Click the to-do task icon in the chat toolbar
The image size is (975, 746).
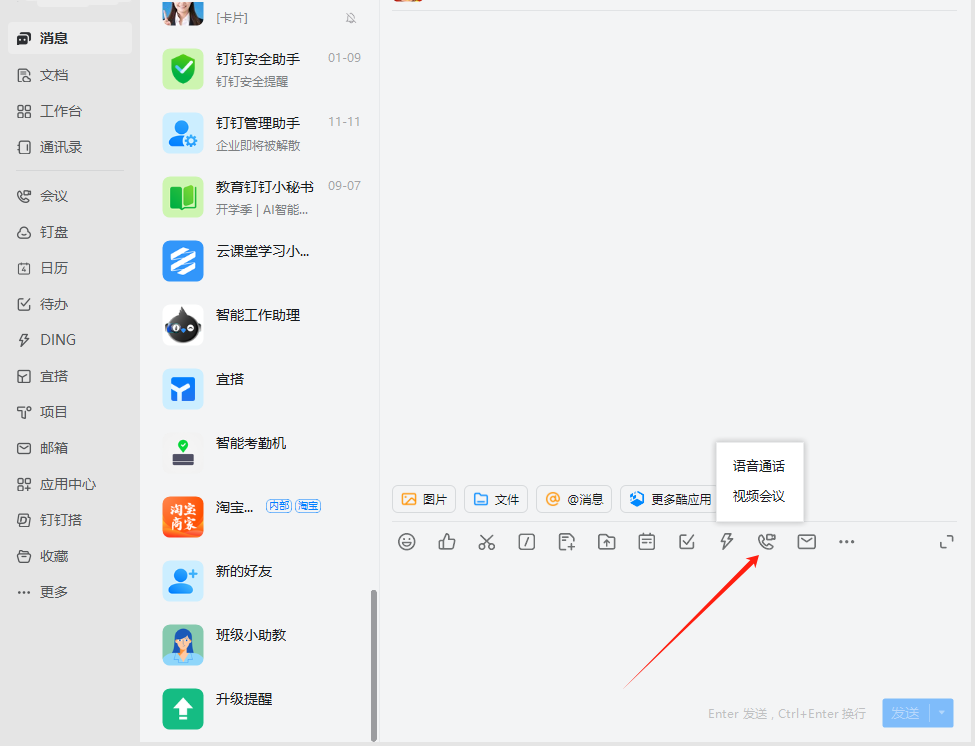tap(686, 541)
